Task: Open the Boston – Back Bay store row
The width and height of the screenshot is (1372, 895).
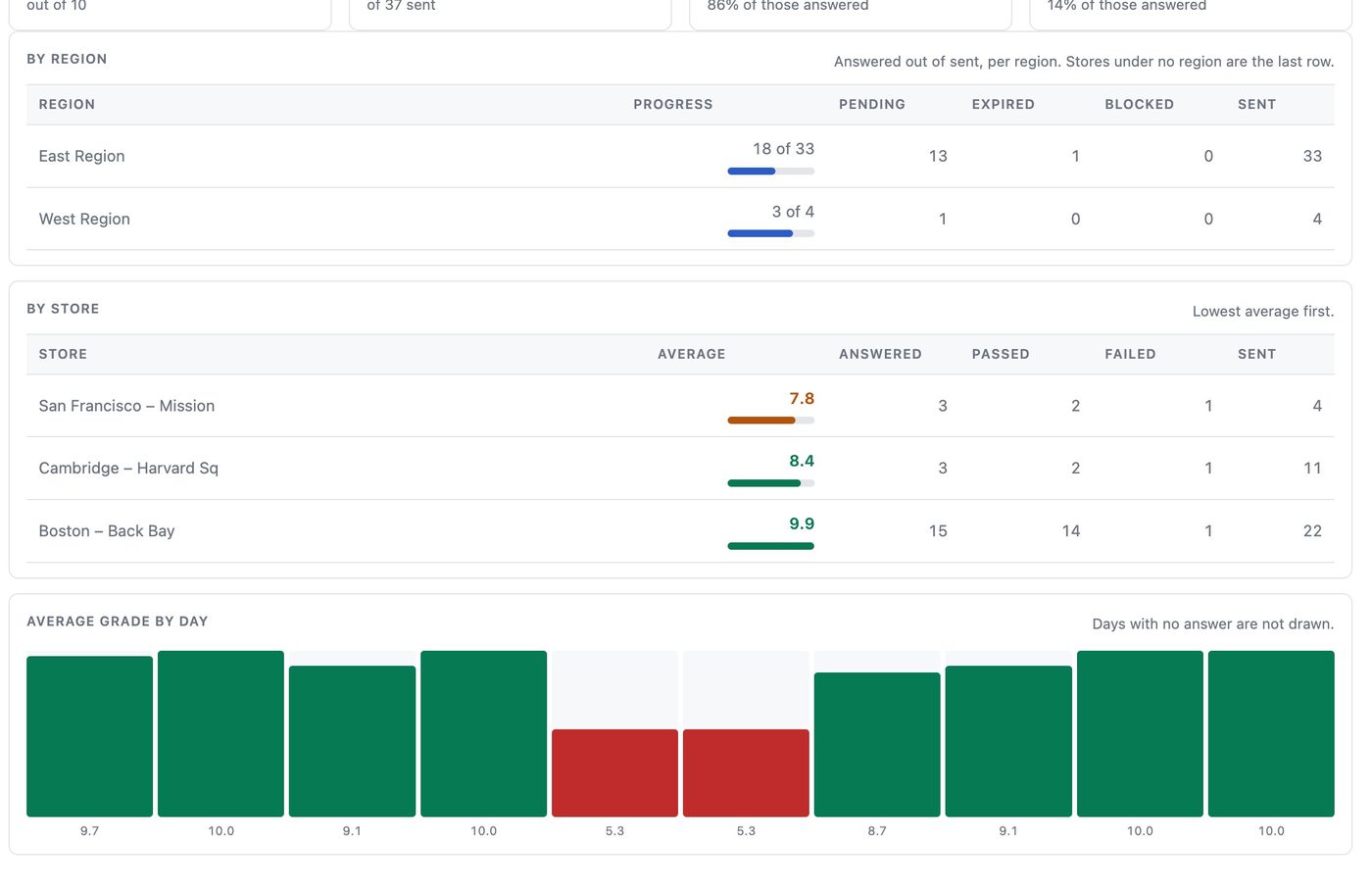Action: [x=680, y=531]
